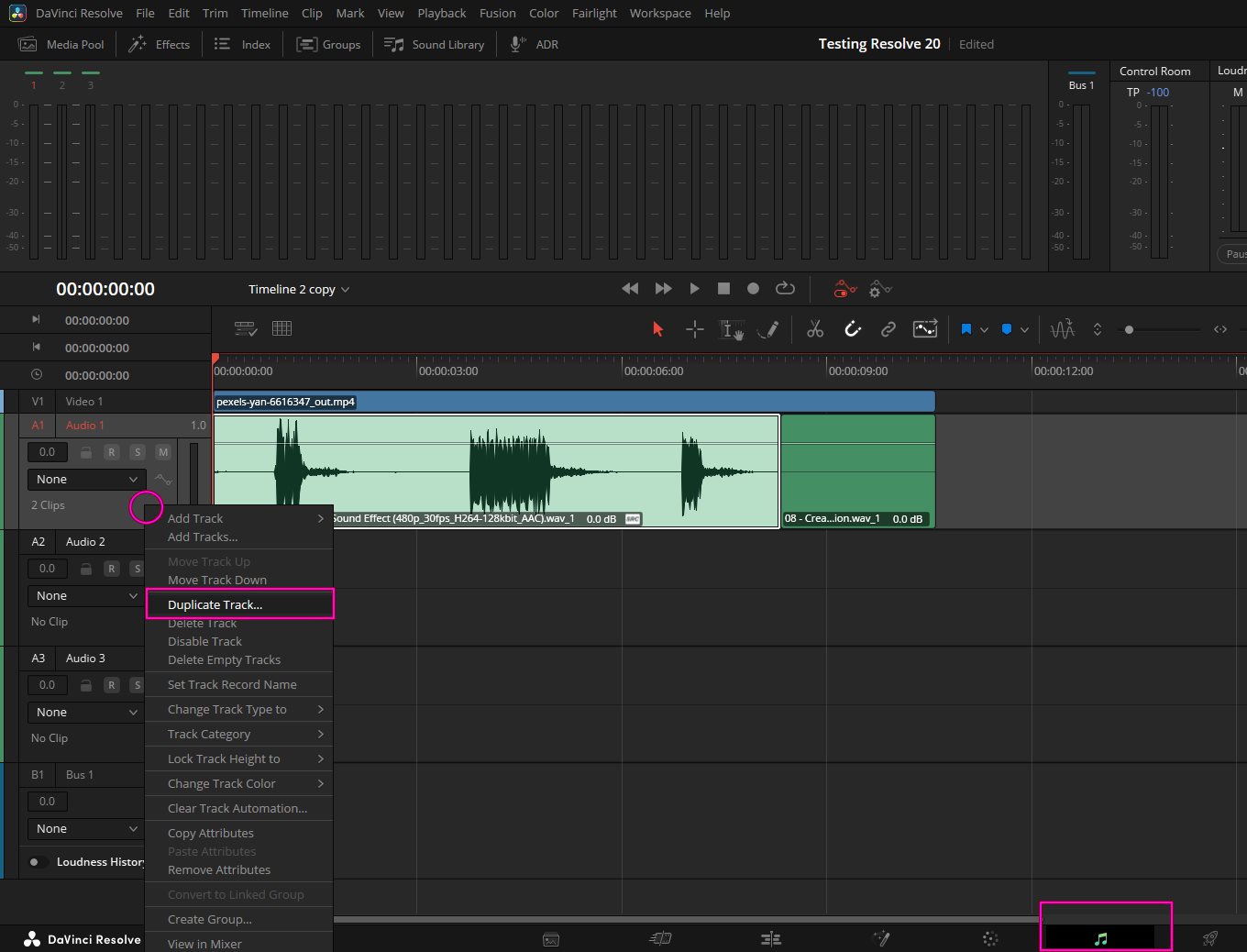Switch to the Deliver page rocket icon

click(x=1210, y=938)
